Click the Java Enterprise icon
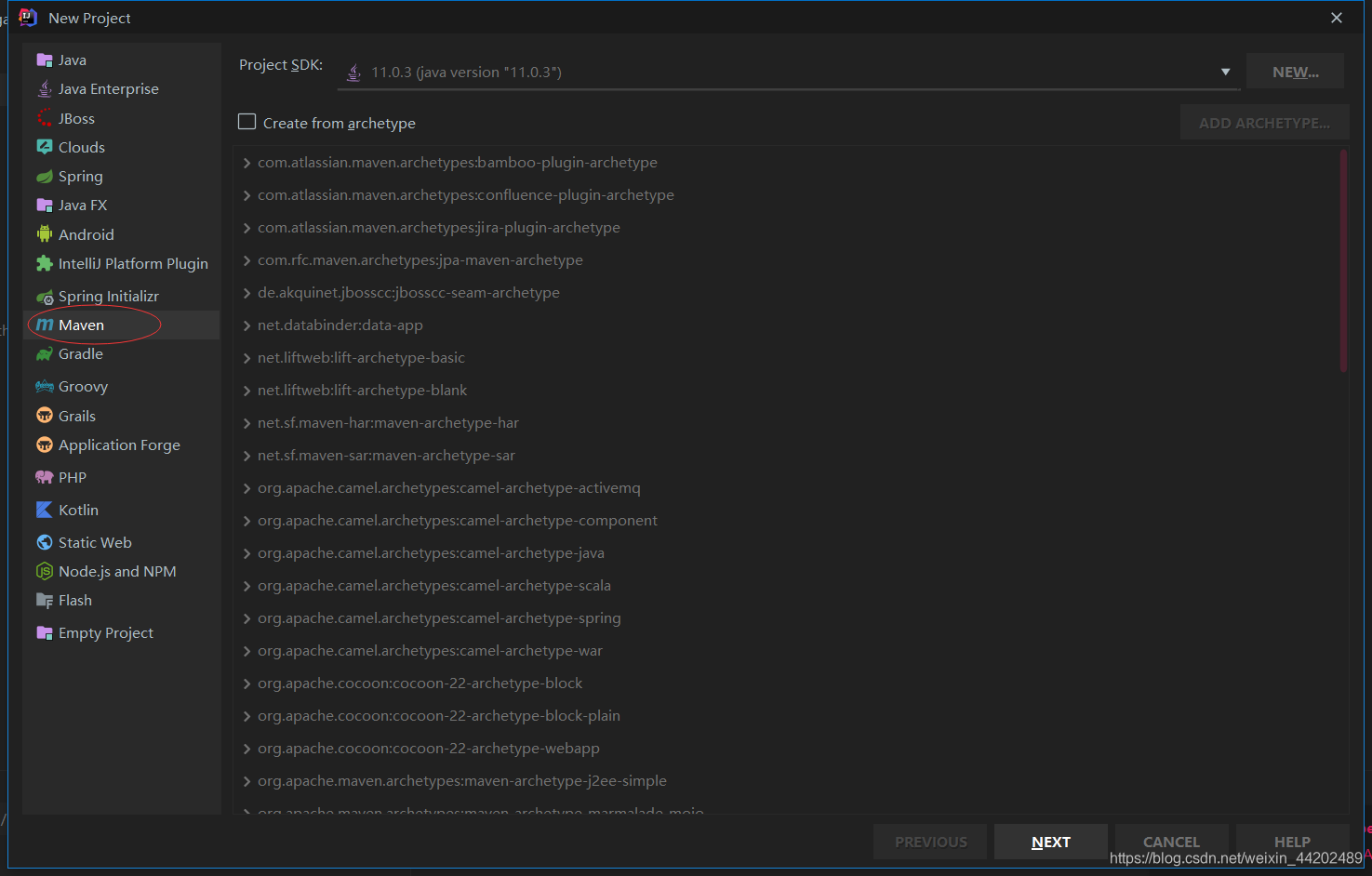This screenshot has width=1372, height=876. 44,89
